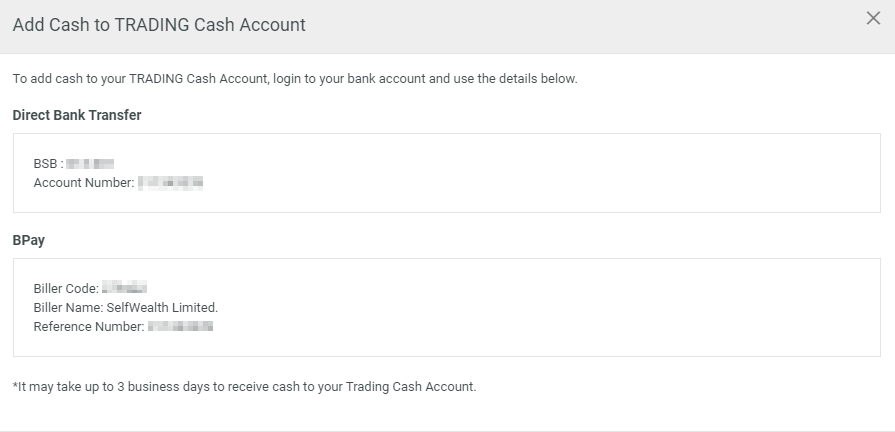The height and width of the screenshot is (432, 895).
Task: Close the Add Cash dialog
Action: [x=873, y=18]
